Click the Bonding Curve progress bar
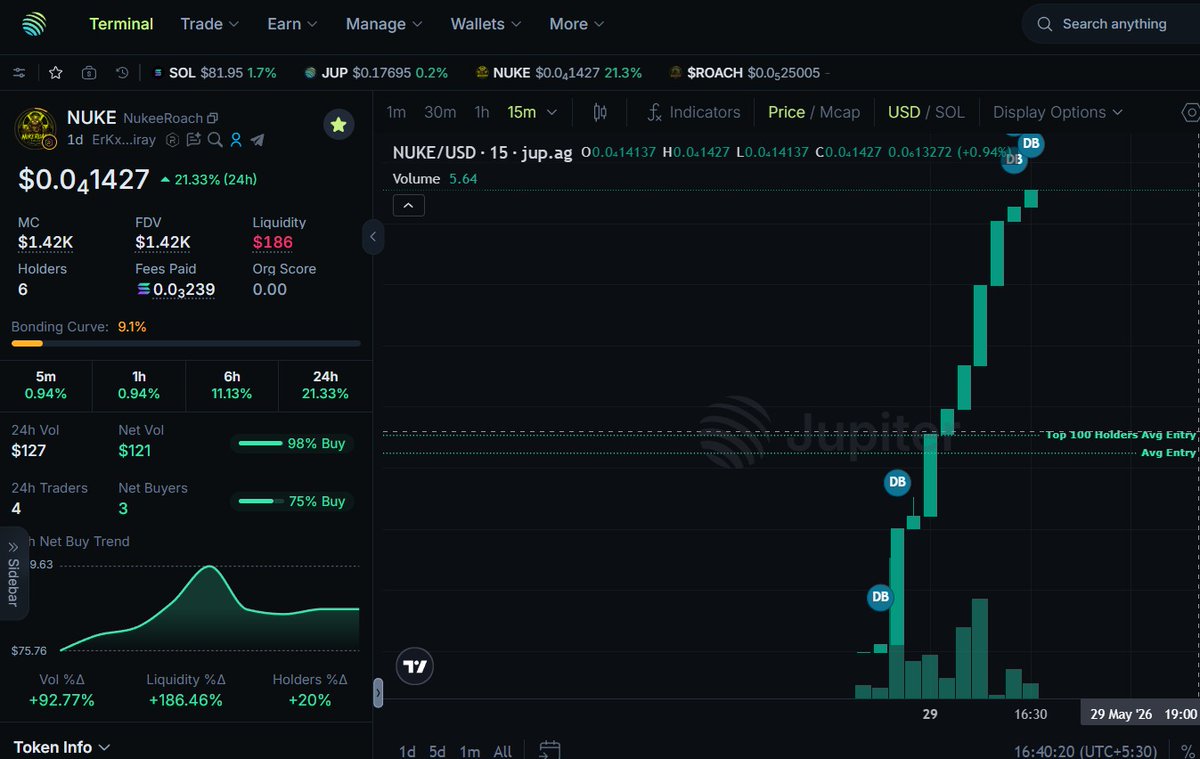The width and height of the screenshot is (1200, 759). point(186,343)
